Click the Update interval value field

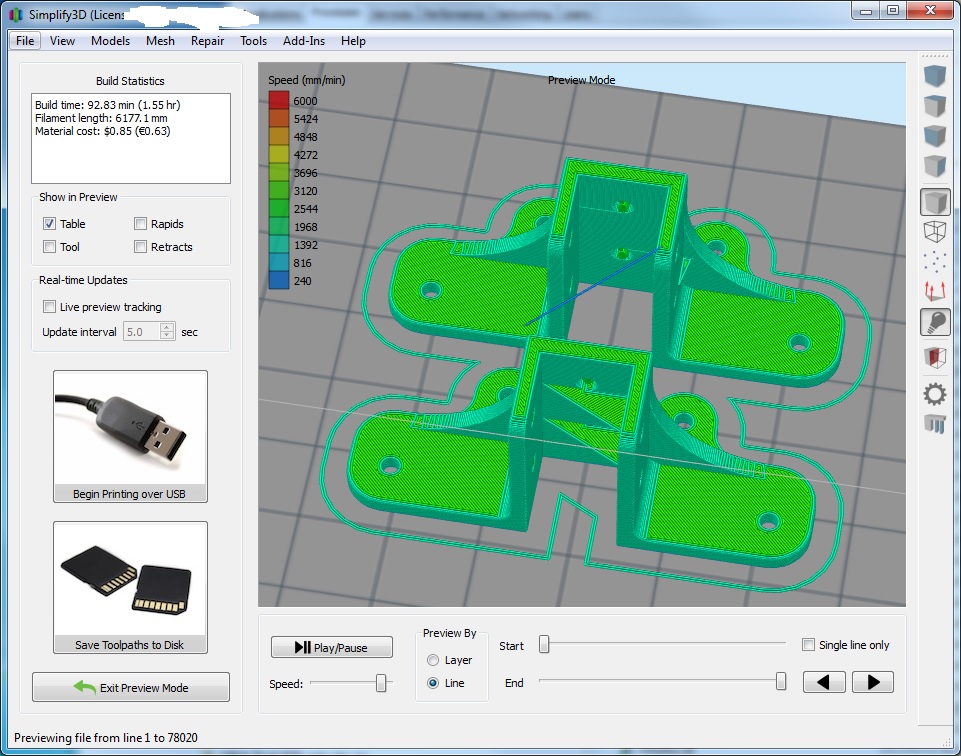(x=142, y=331)
